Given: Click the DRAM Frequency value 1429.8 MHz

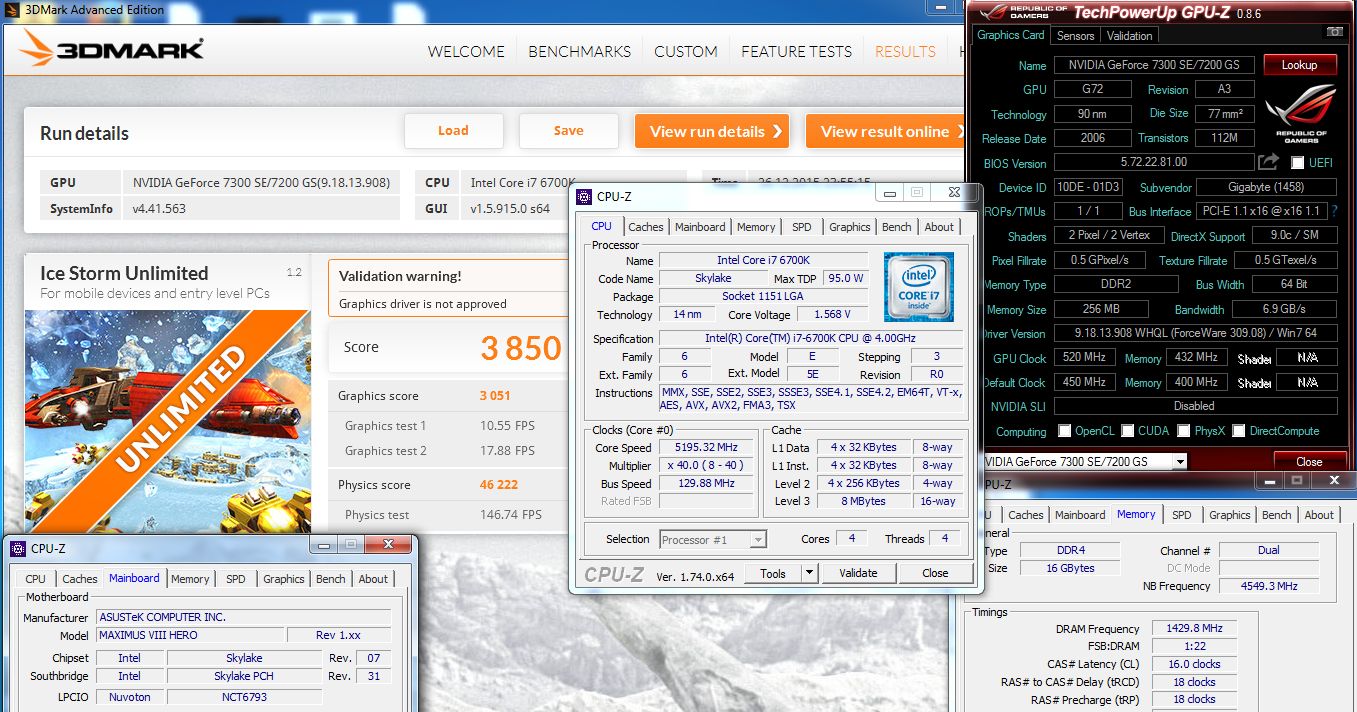Looking at the screenshot, I should [1194, 629].
